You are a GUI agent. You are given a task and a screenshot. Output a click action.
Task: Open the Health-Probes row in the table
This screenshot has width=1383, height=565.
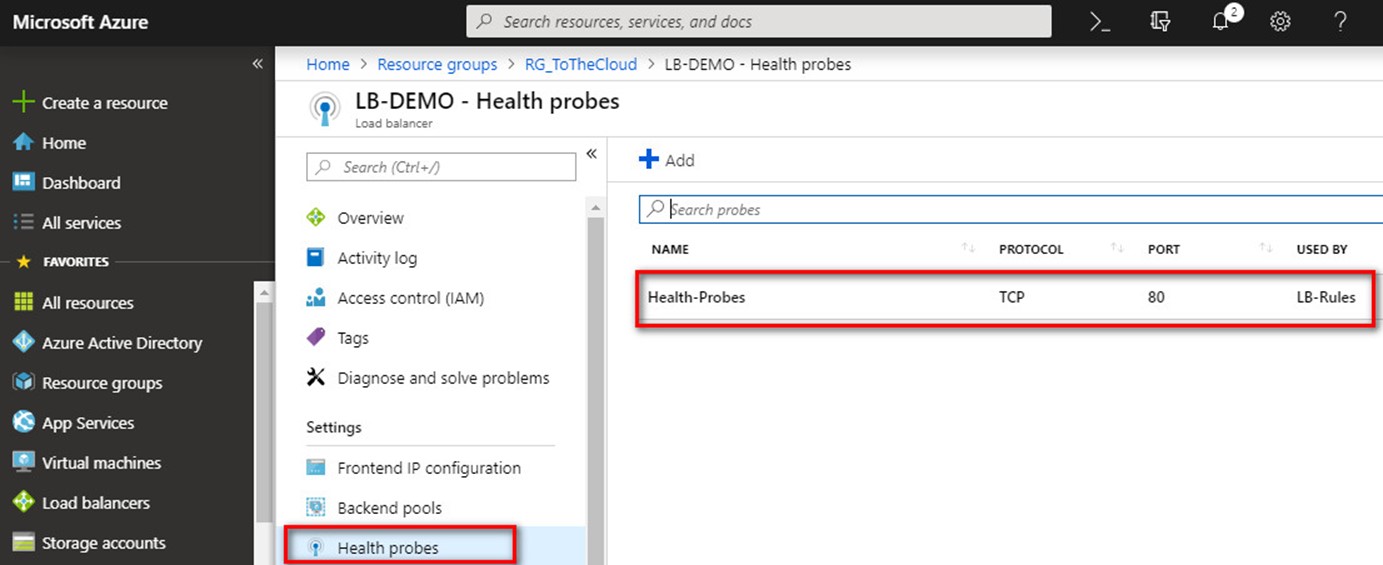tap(1007, 297)
